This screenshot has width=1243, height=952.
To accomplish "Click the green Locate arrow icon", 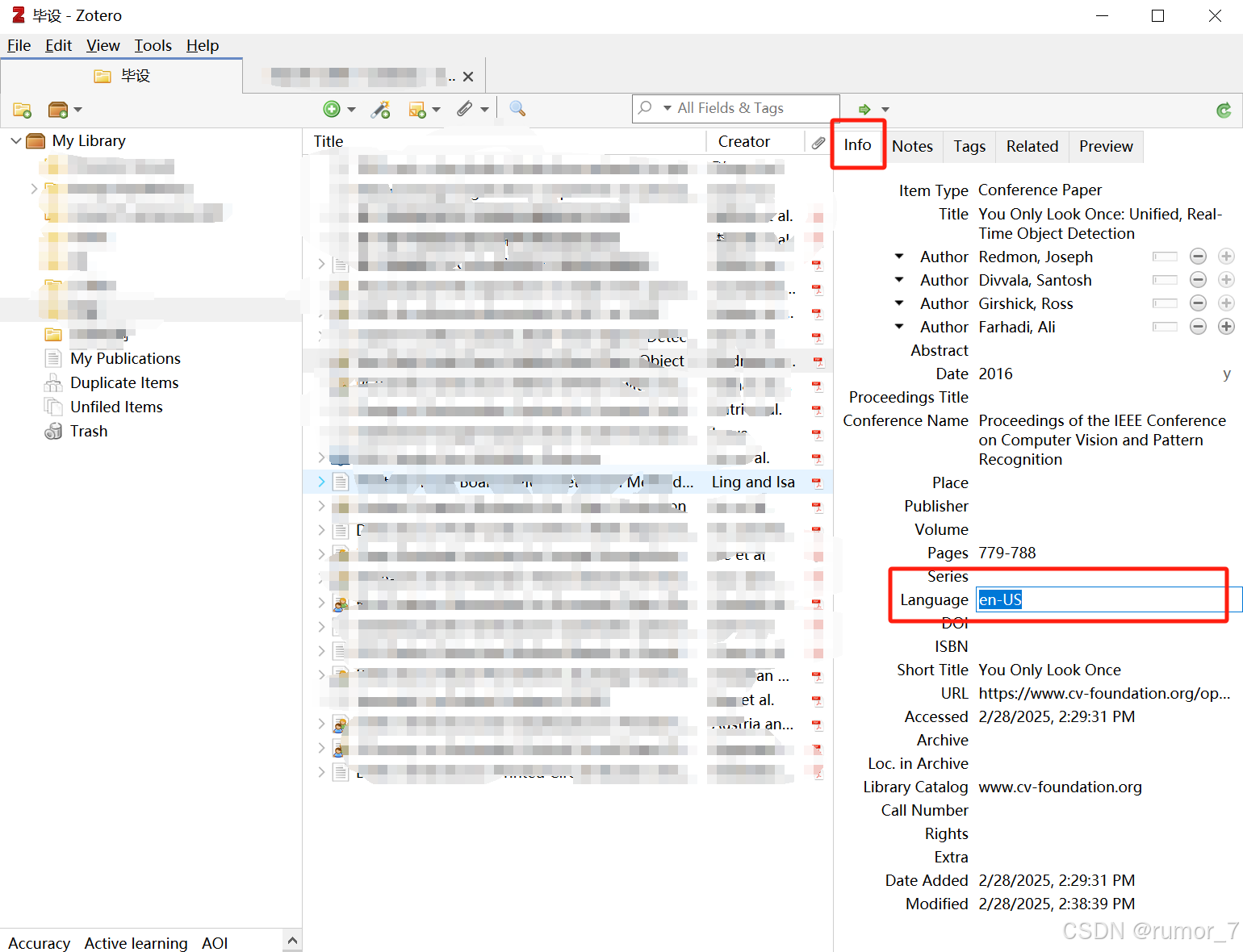I will tap(864, 110).
